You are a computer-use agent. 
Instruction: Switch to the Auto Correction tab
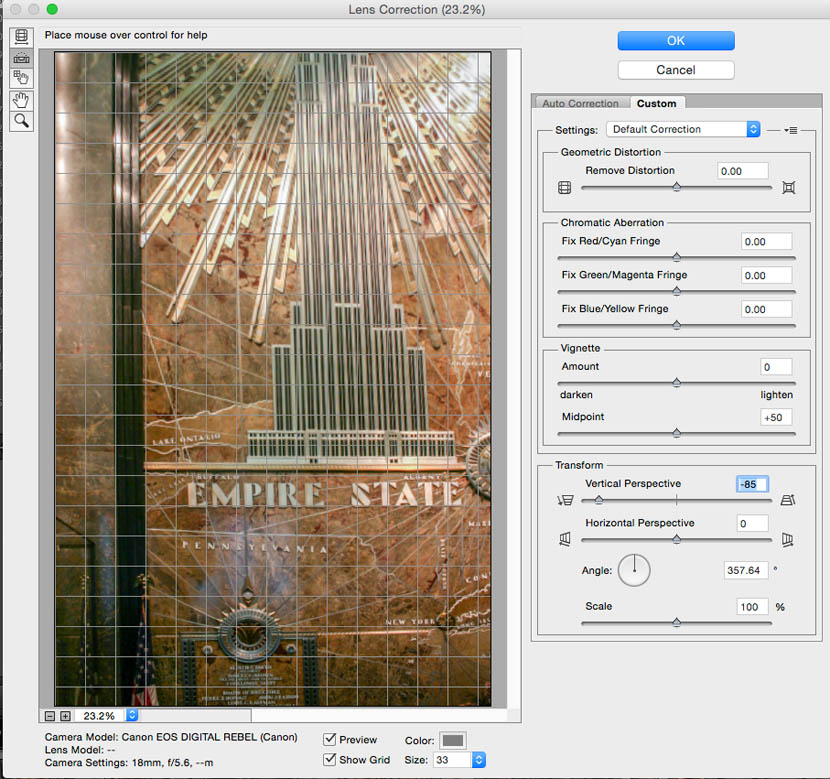click(x=580, y=103)
